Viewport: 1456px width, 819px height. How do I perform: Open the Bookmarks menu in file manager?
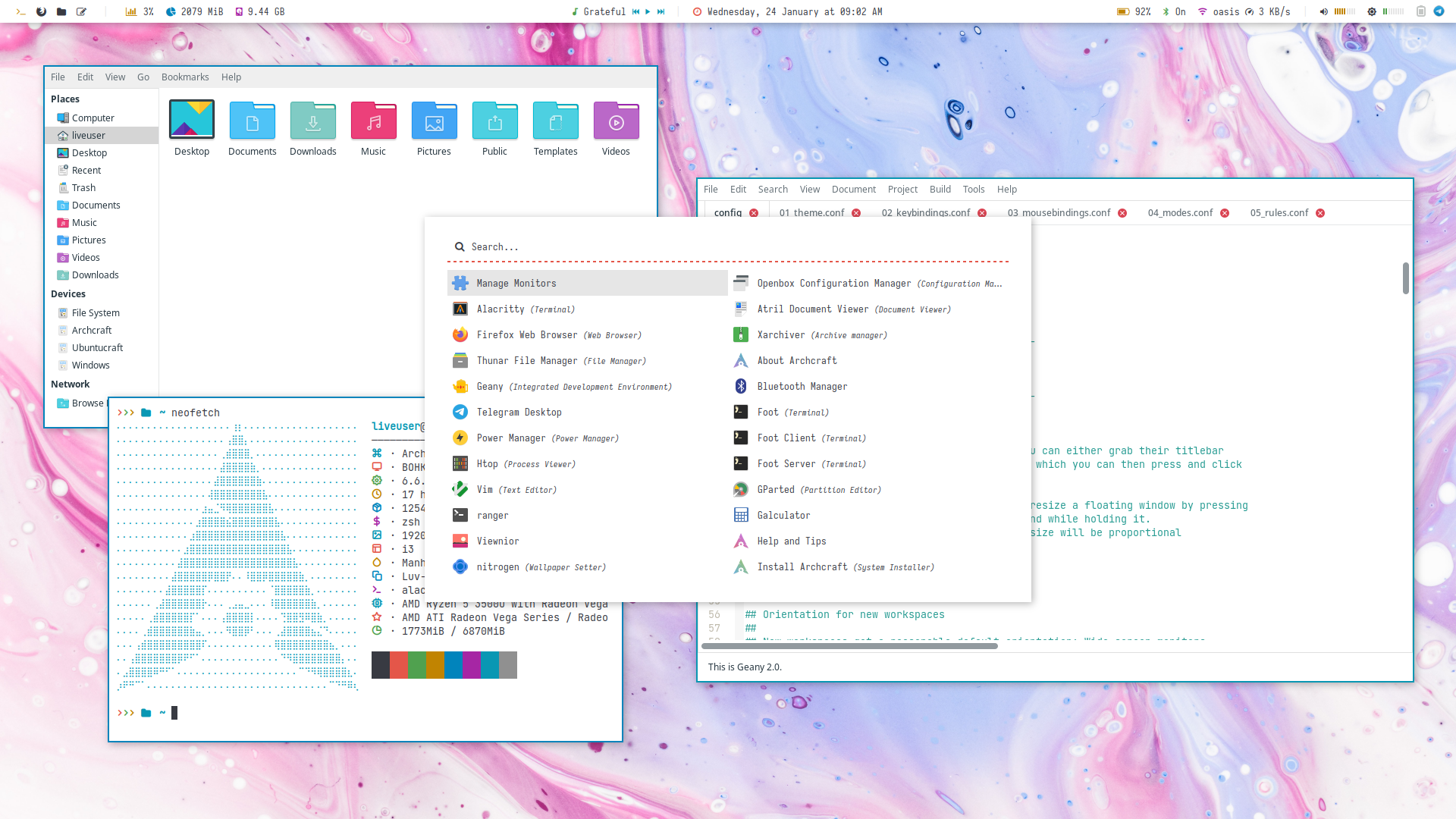click(185, 77)
